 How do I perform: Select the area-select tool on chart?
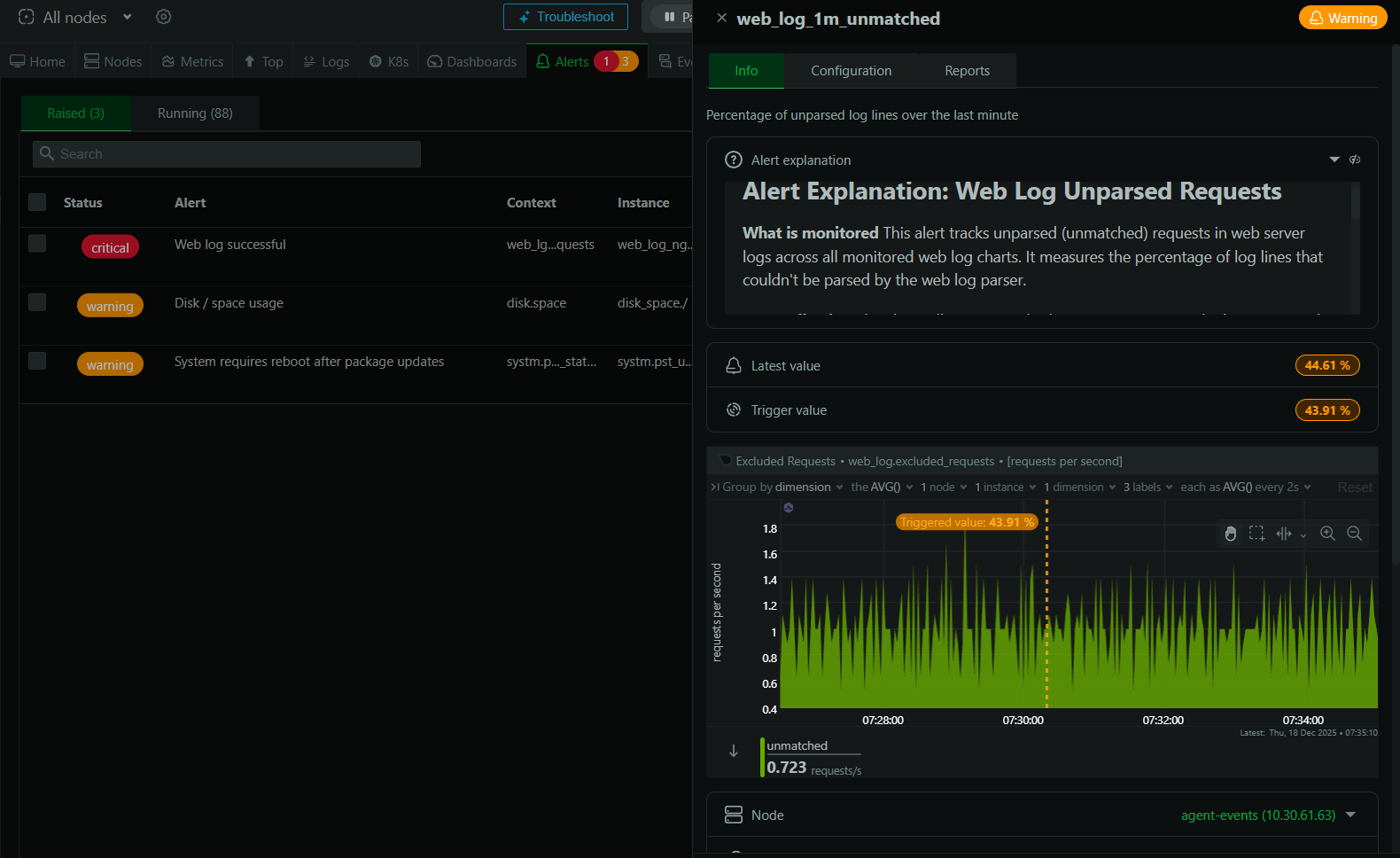[x=1256, y=533]
